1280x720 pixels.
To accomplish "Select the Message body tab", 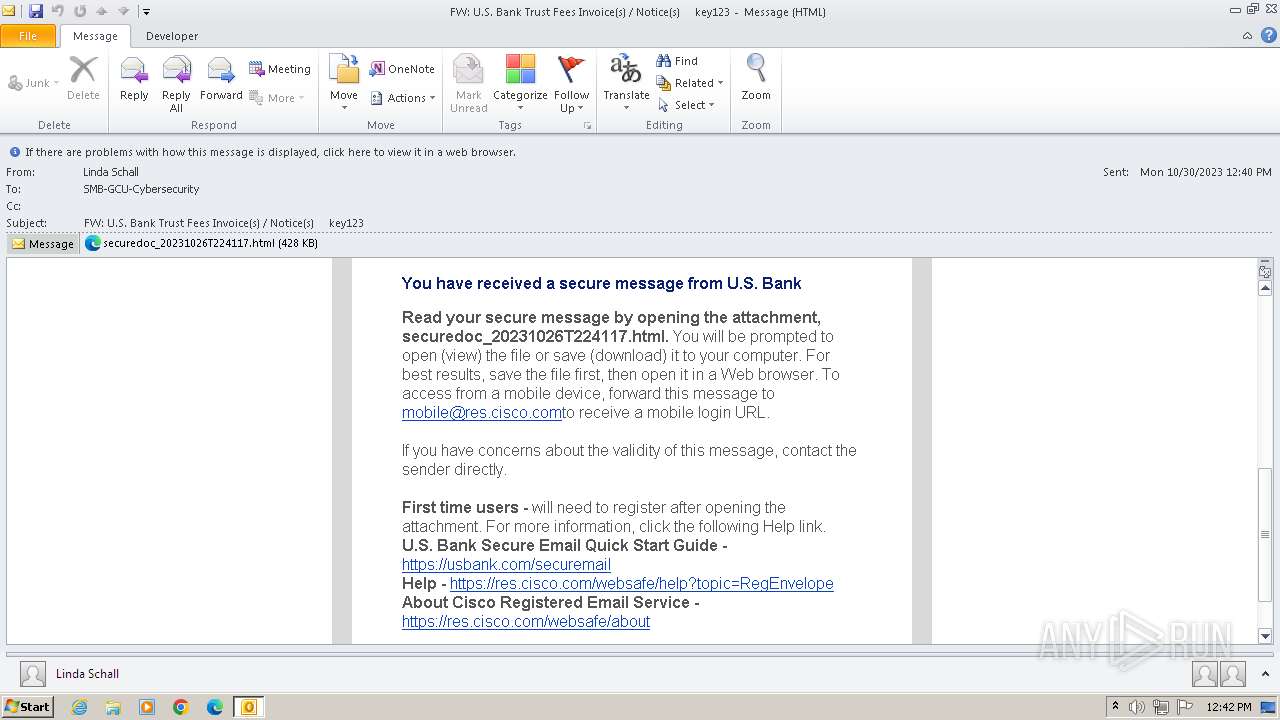I will tap(43, 243).
